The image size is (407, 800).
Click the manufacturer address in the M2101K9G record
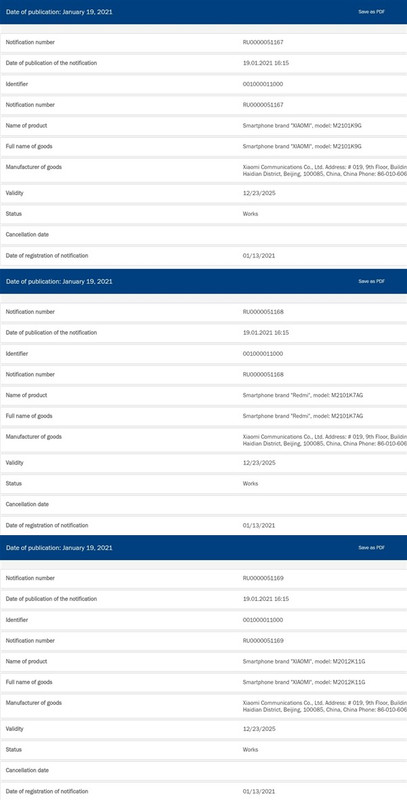tap(325, 170)
